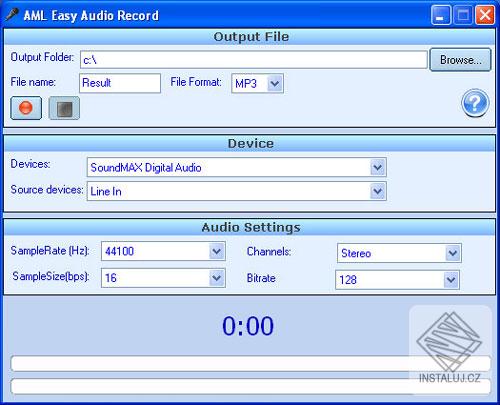Click the Channels label
500x405 pixels.
(x=269, y=251)
